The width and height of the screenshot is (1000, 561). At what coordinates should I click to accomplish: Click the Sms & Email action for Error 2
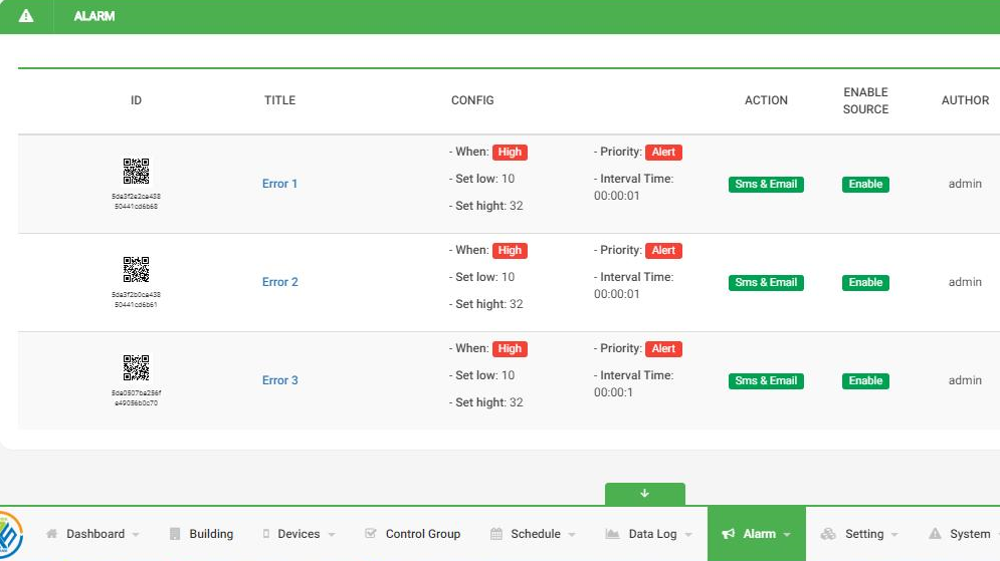[766, 283]
